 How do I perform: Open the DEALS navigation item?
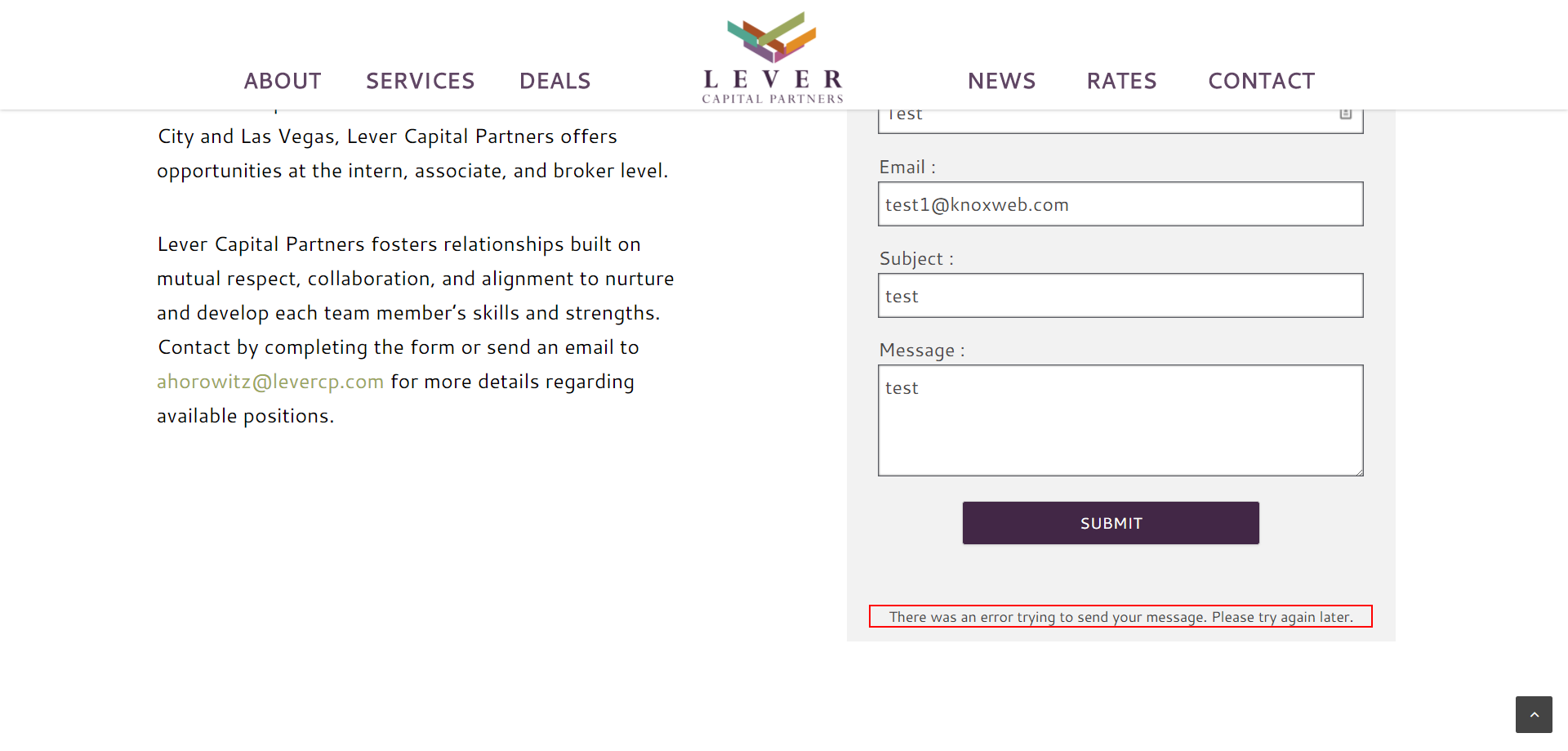555,81
